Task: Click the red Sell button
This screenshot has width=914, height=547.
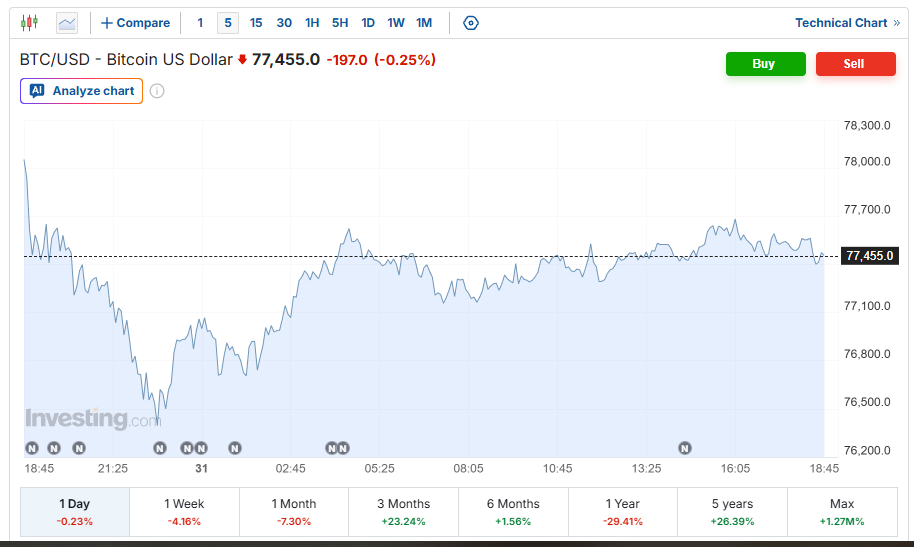Action: pos(855,64)
